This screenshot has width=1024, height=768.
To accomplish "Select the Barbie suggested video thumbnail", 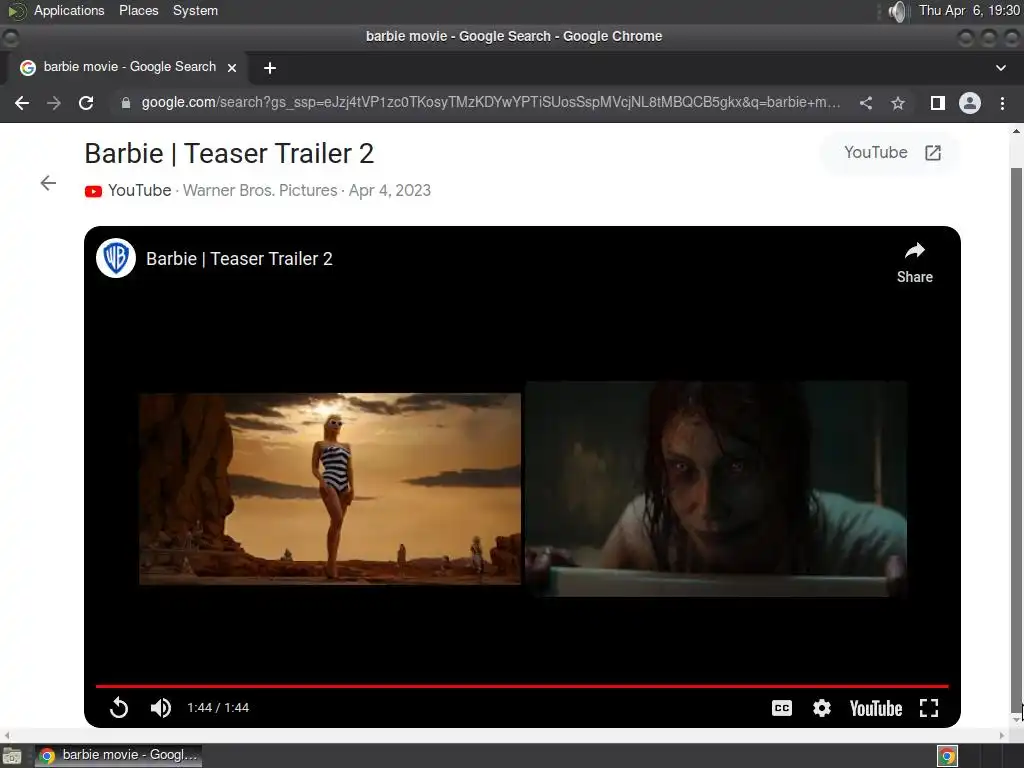I will (x=330, y=488).
